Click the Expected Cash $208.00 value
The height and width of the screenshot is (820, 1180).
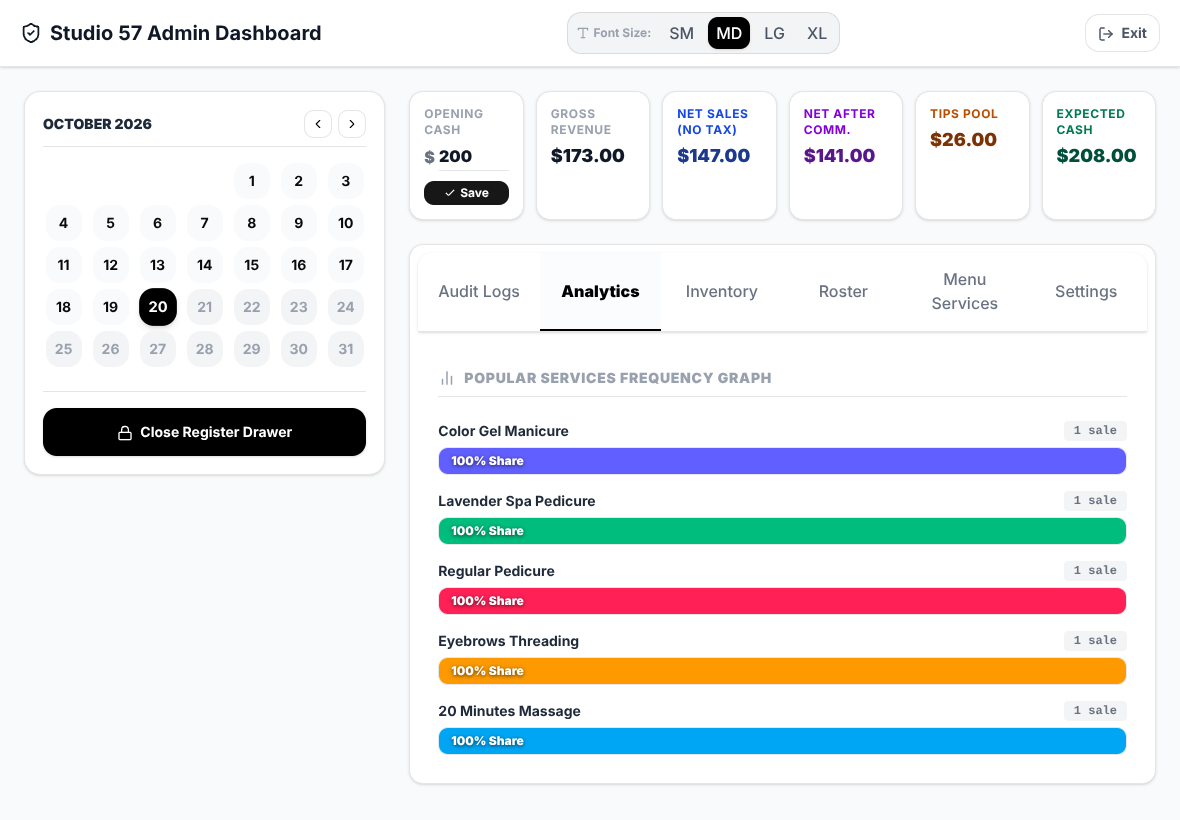click(x=1096, y=156)
